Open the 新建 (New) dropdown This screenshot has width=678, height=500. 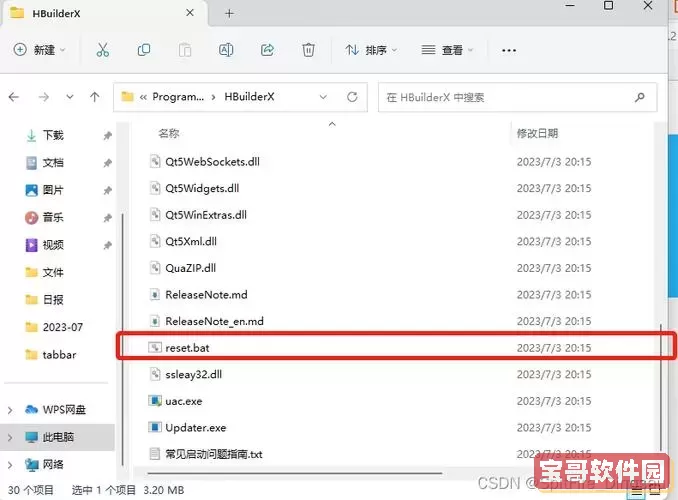coord(40,50)
